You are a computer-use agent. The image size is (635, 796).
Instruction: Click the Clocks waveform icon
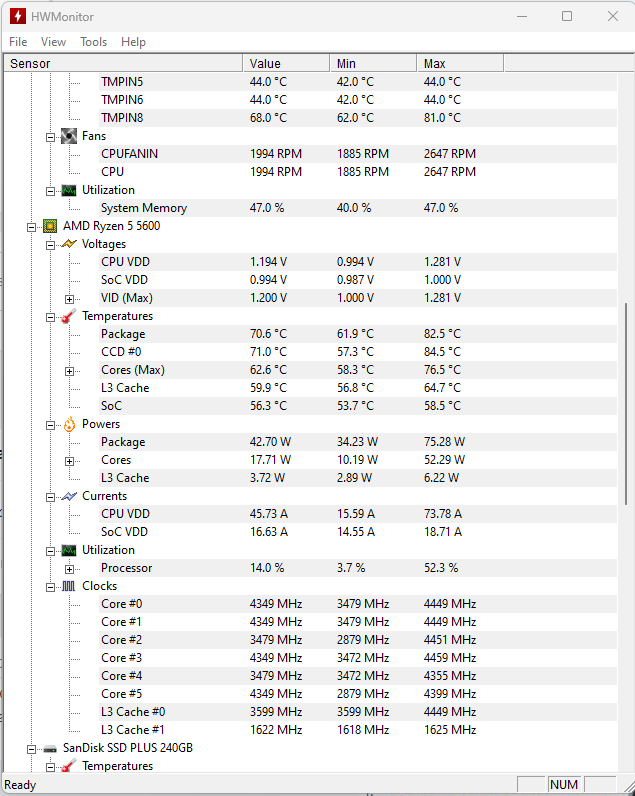click(69, 586)
